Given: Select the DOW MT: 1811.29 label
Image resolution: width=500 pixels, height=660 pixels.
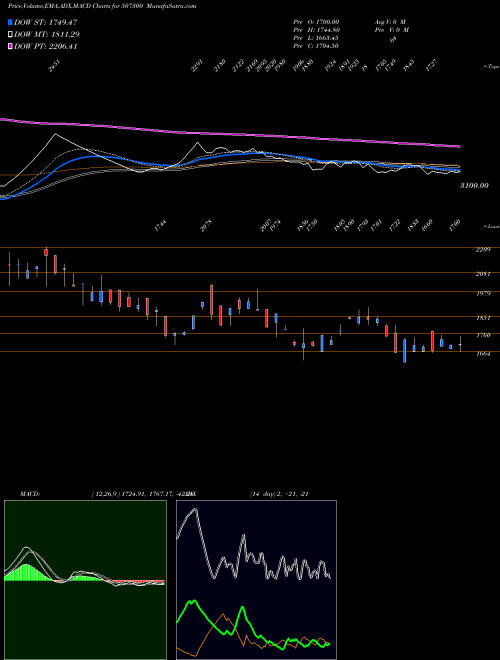Looking at the screenshot, I should pyautogui.click(x=47, y=35).
